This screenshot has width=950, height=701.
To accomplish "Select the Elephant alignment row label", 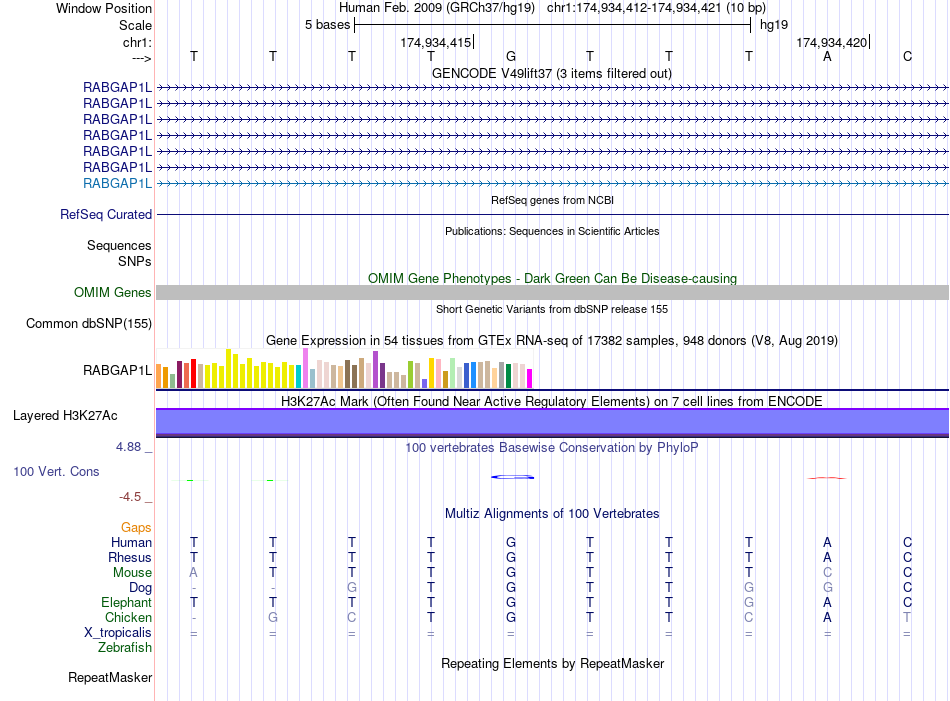I will click(x=126, y=602).
